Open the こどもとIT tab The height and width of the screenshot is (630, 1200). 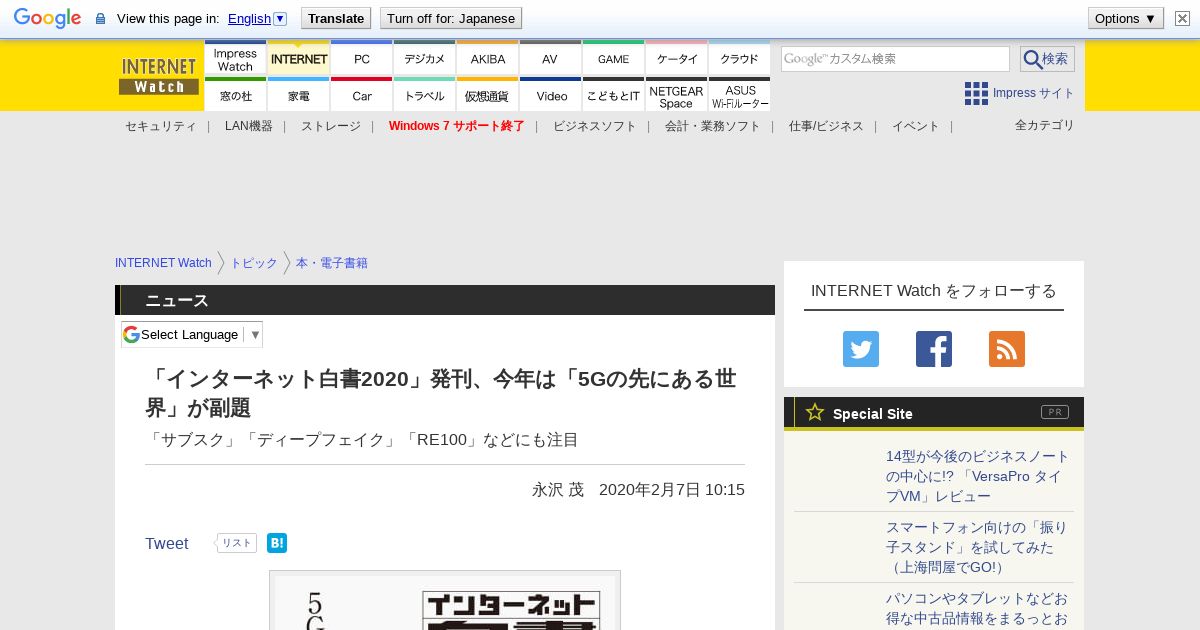point(614,95)
